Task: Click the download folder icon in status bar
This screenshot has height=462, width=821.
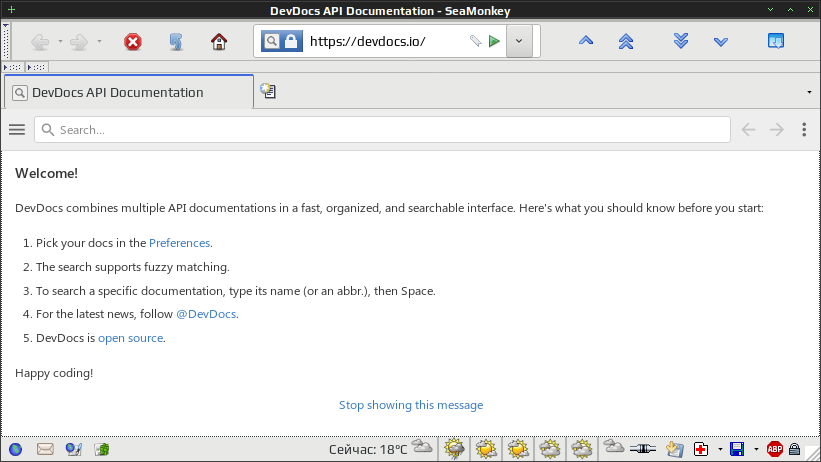Action: 675,449
